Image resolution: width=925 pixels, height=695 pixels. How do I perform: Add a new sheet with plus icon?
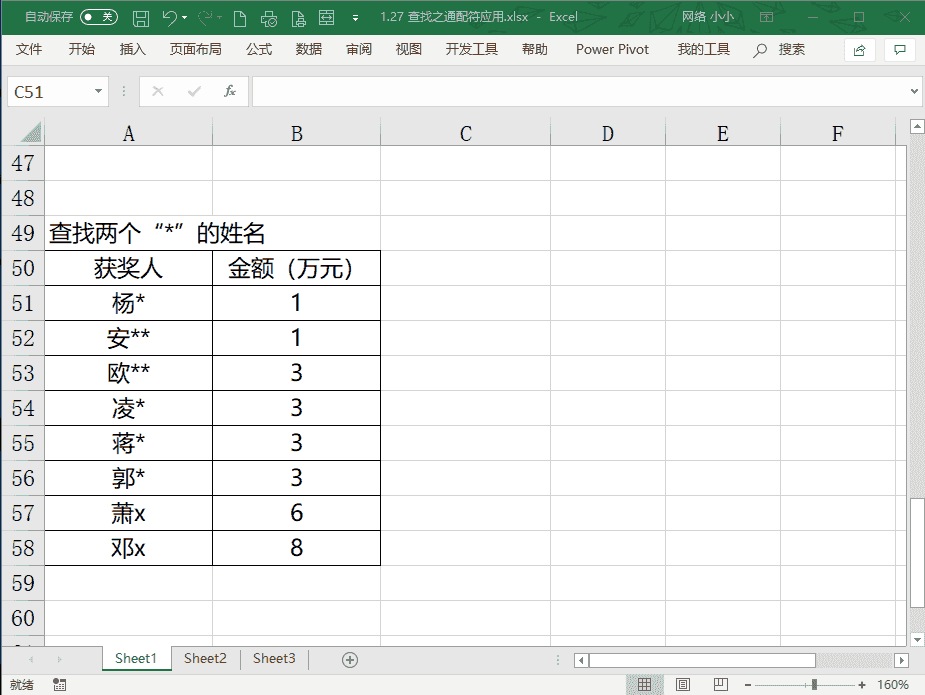point(350,660)
